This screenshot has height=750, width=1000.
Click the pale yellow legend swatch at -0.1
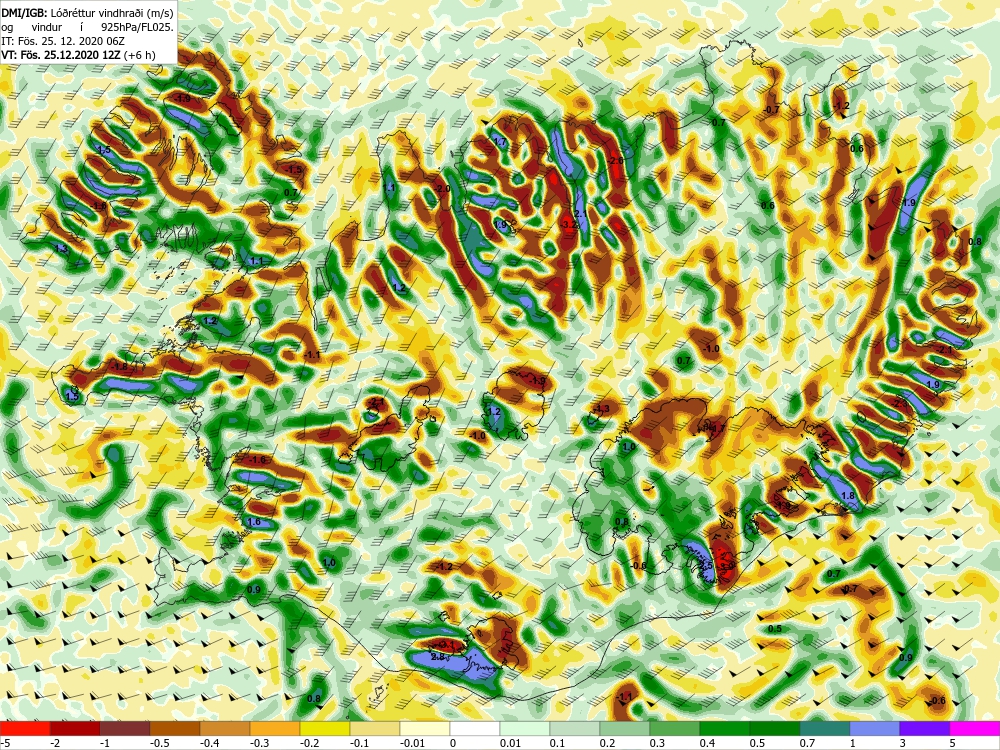(x=375, y=728)
